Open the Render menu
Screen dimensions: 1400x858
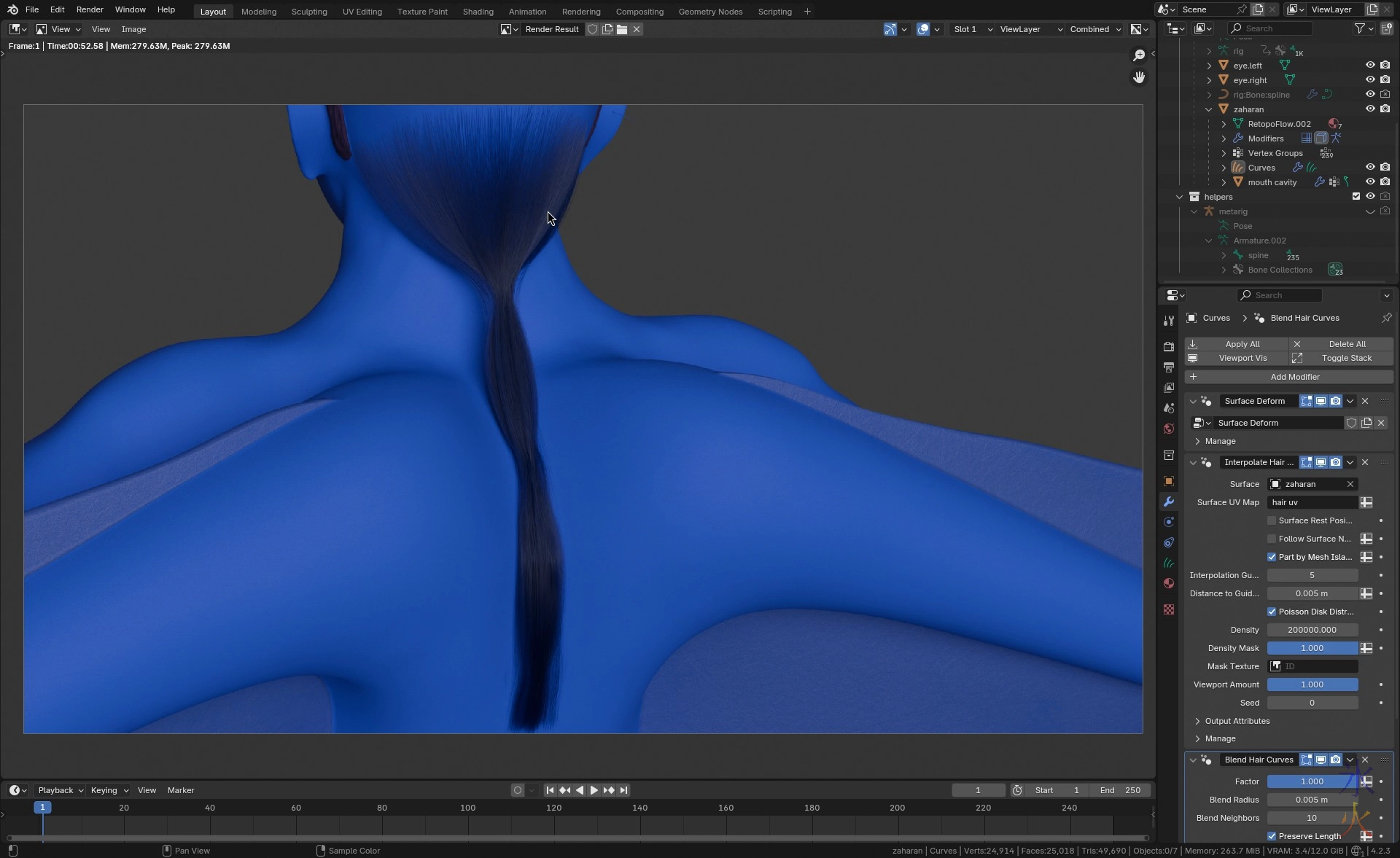[90, 9]
